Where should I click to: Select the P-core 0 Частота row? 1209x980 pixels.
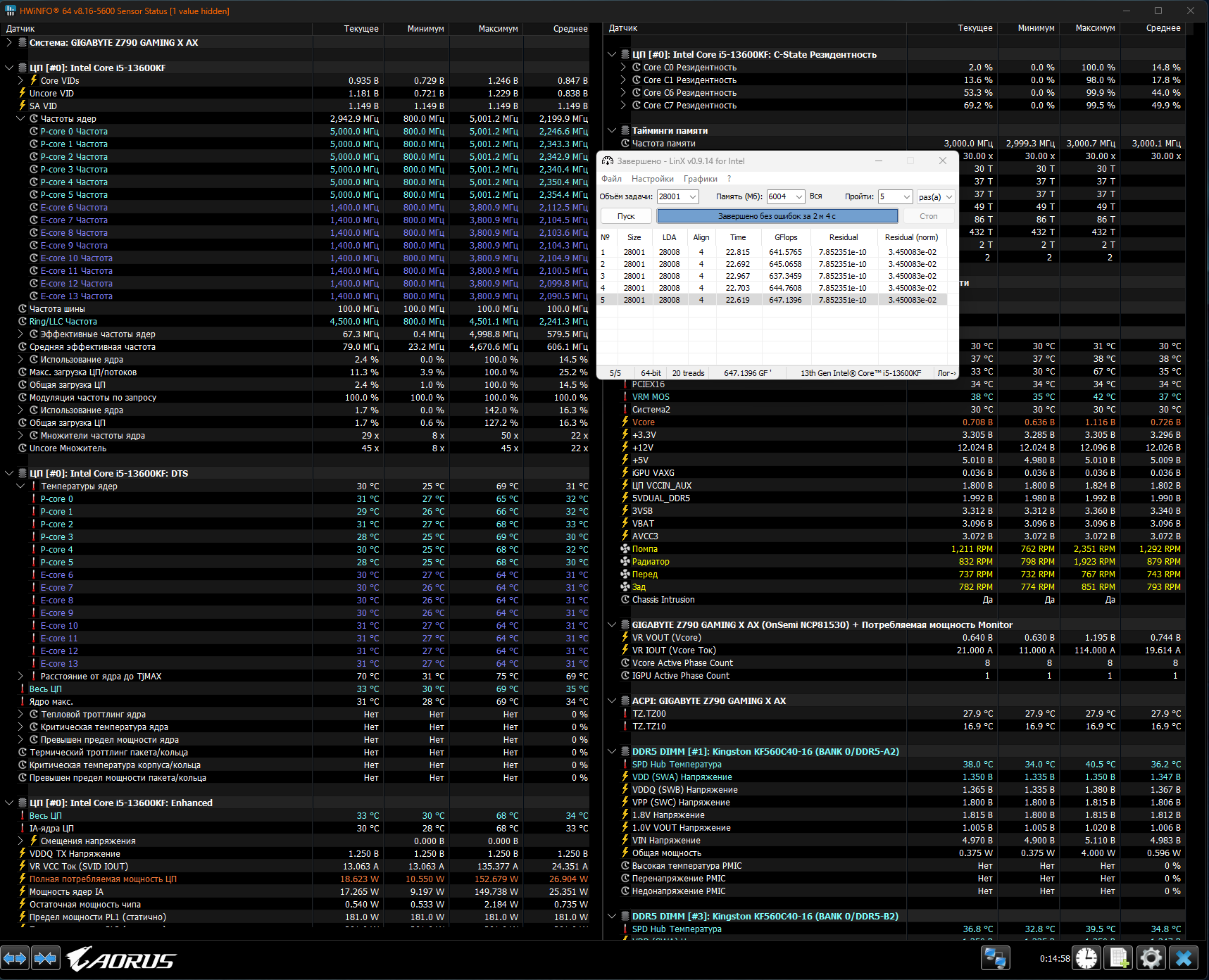(295, 131)
